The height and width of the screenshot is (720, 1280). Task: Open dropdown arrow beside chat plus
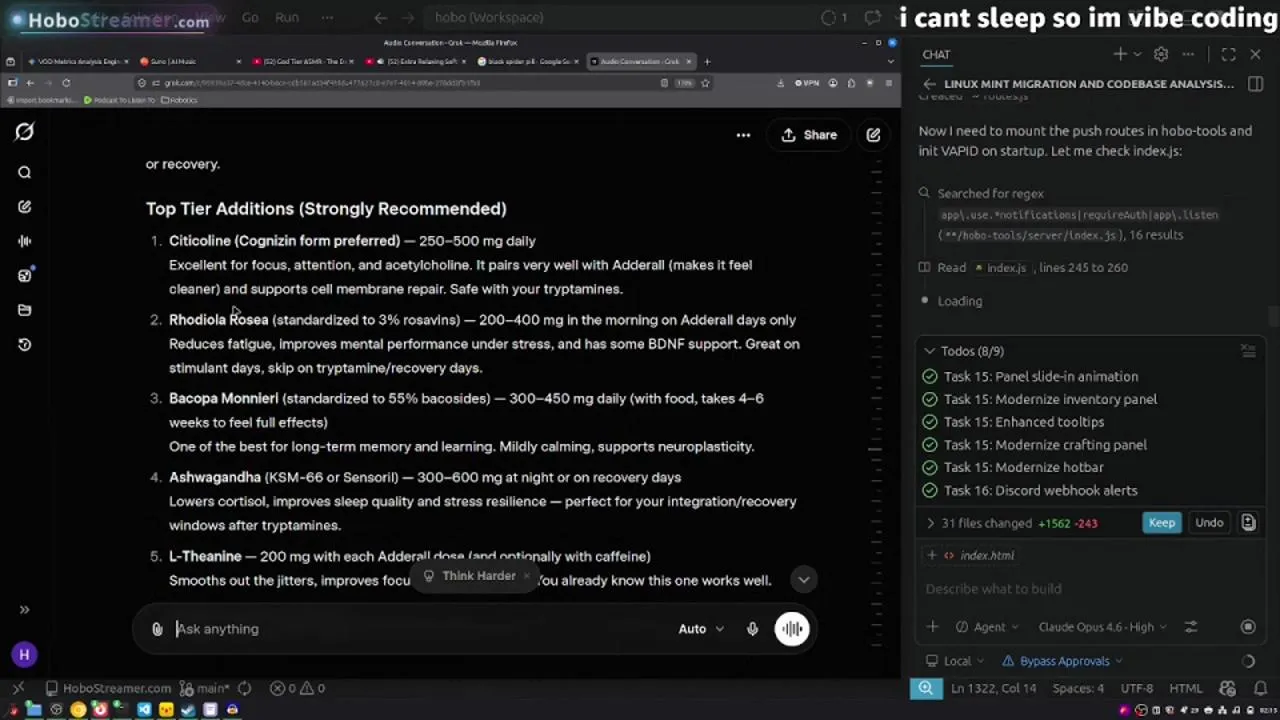coord(1137,54)
